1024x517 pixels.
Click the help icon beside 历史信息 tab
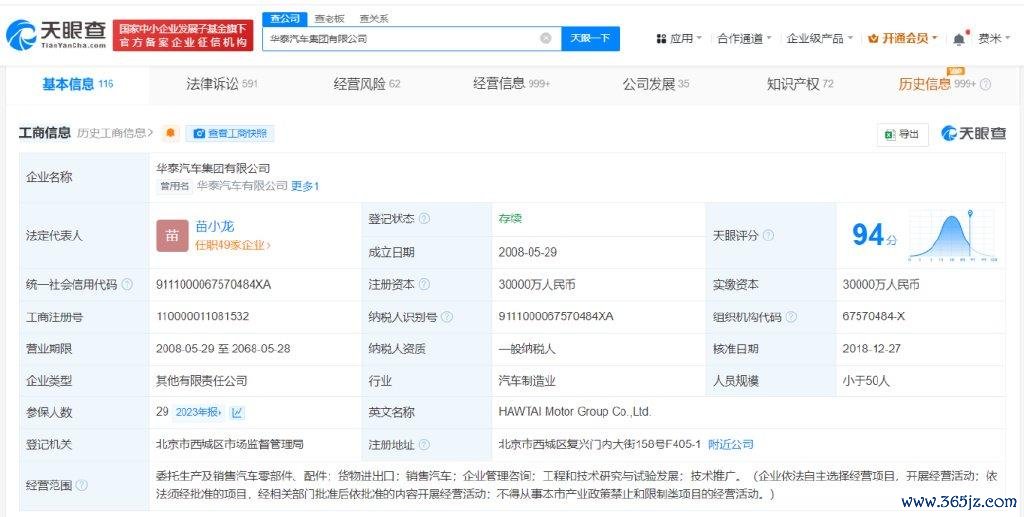(x=985, y=84)
